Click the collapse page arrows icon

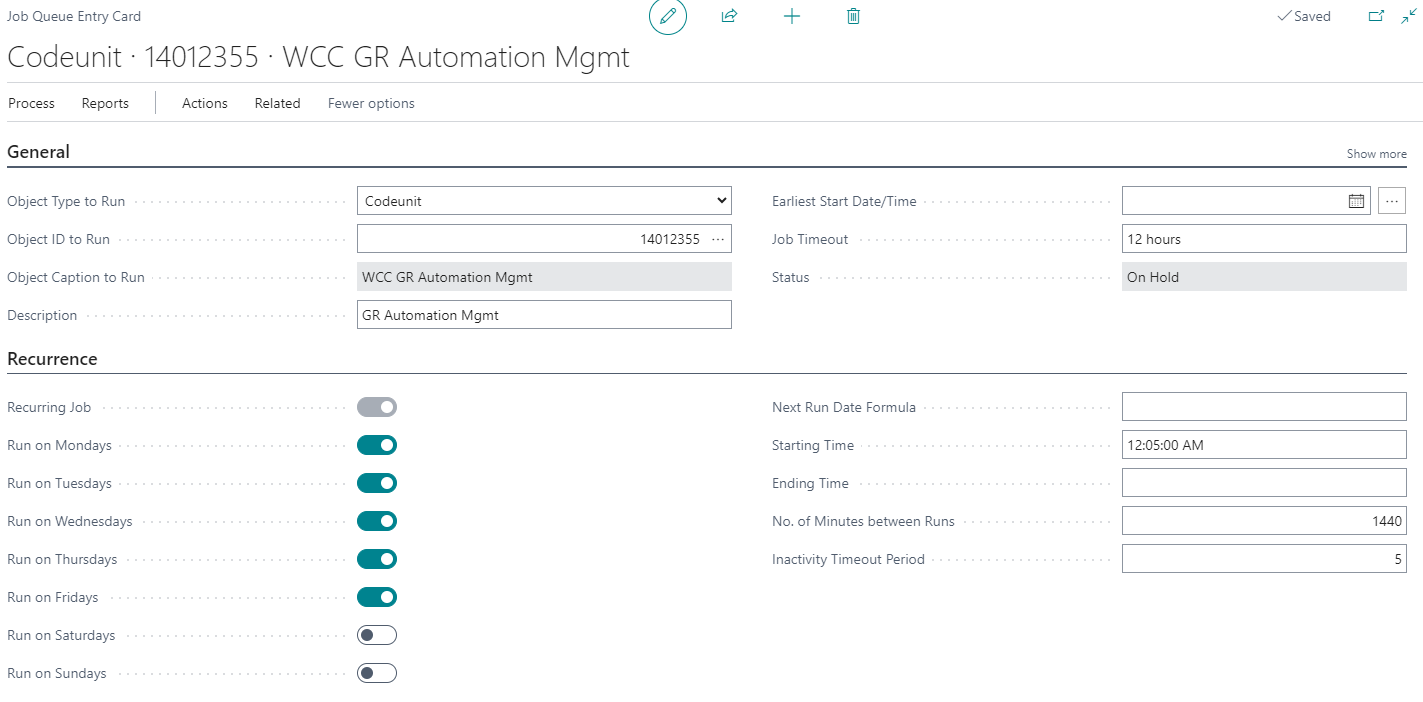(1409, 16)
